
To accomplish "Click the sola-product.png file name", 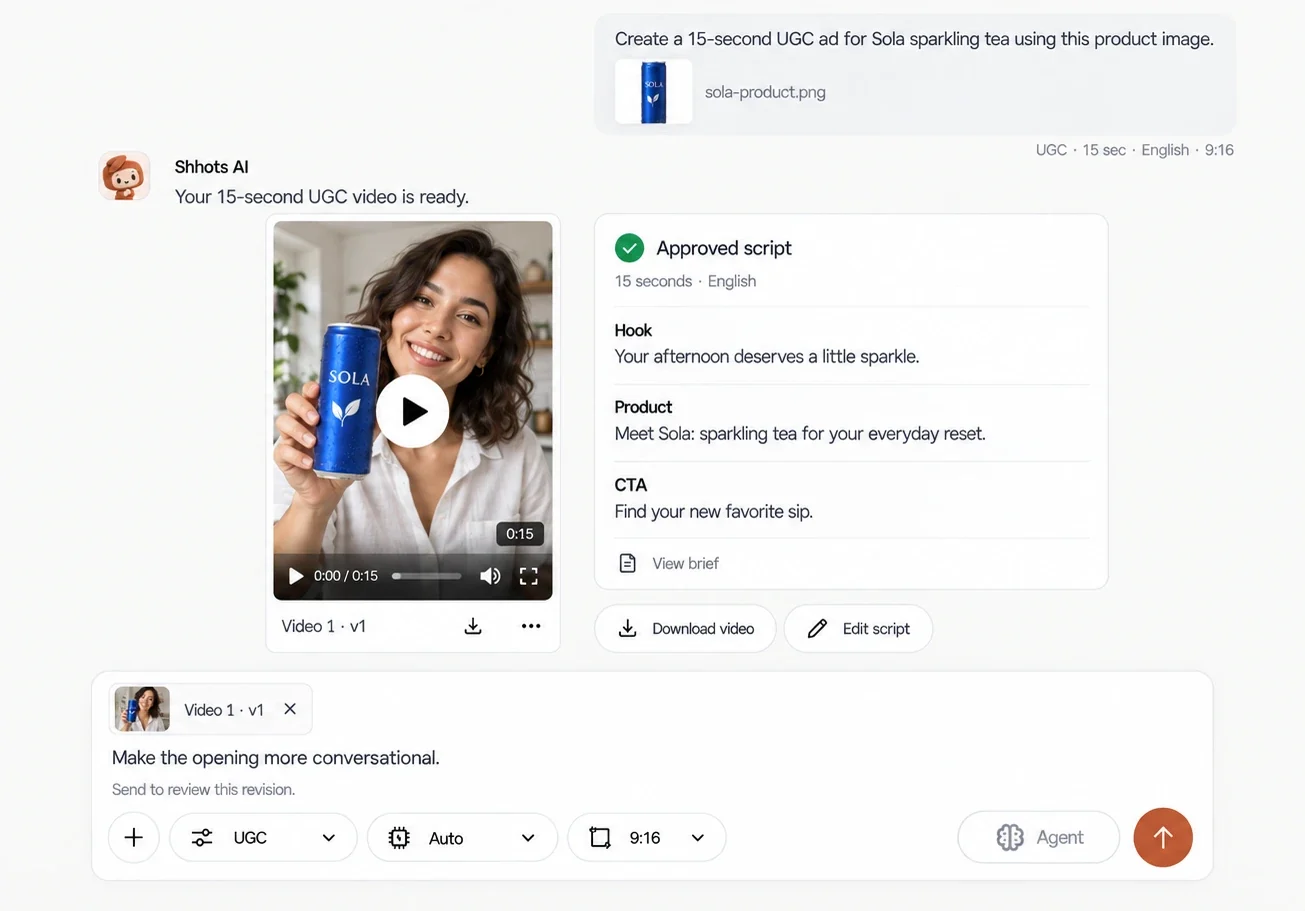I will (x=765, y=92).
